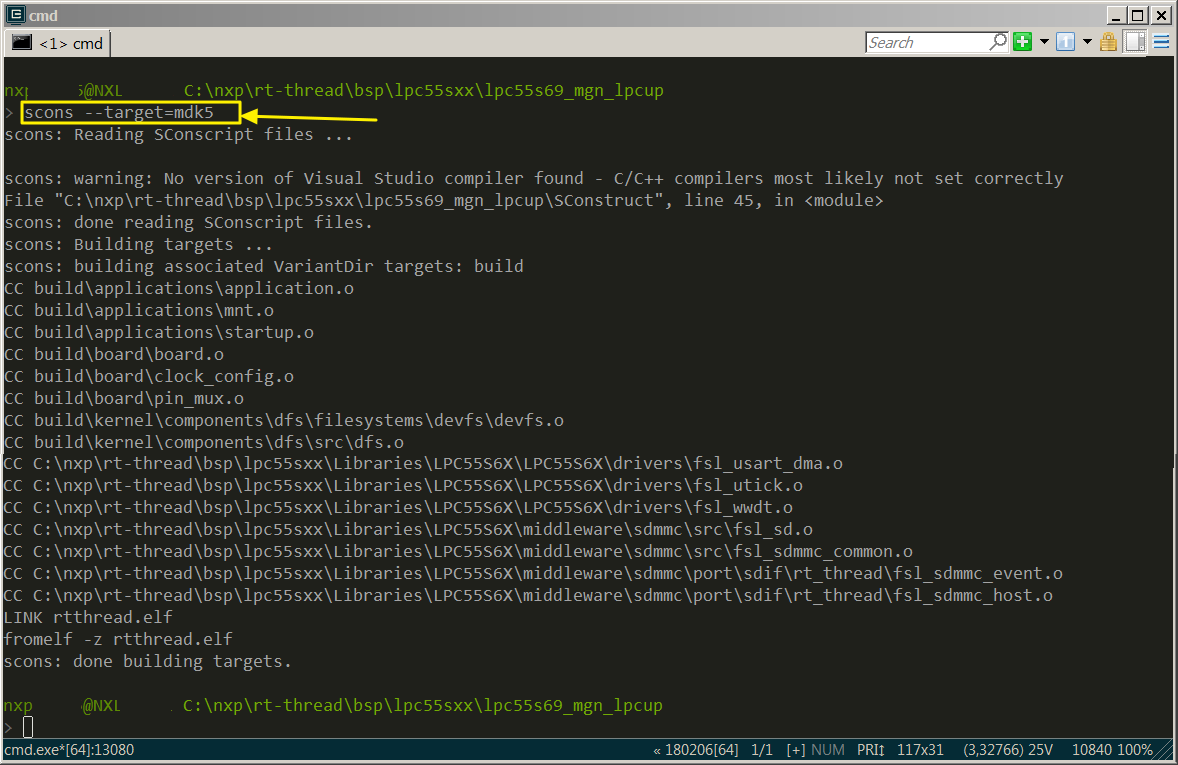
Task: Expand the new console dropdown arrow
Action: [1044, 42]
